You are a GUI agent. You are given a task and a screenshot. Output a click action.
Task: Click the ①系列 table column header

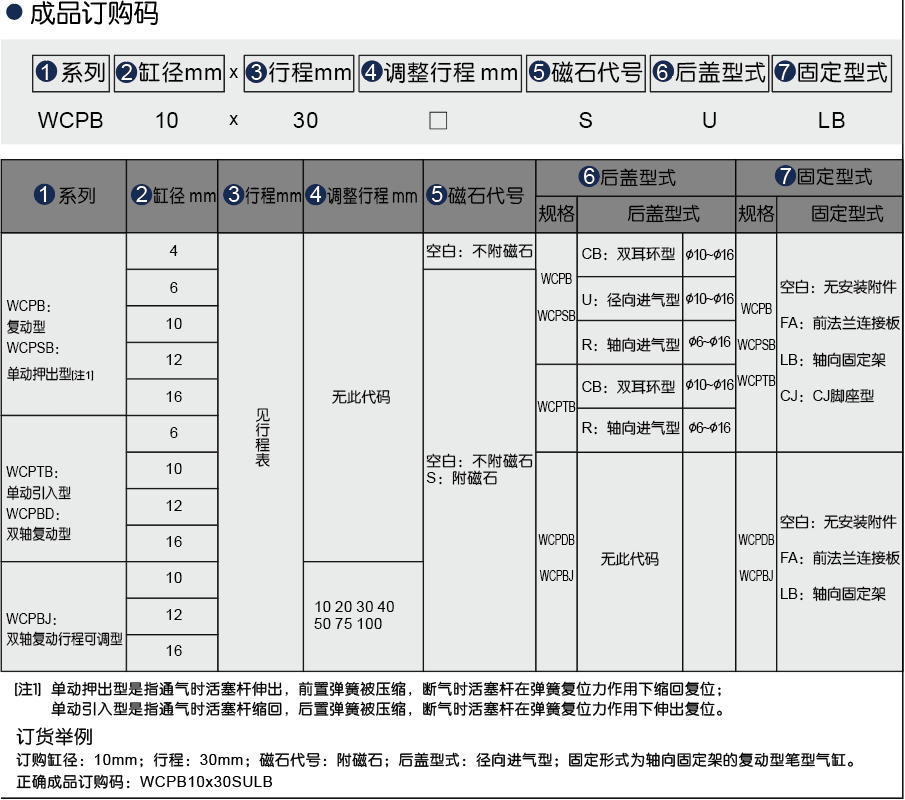[x=64, y=196]
